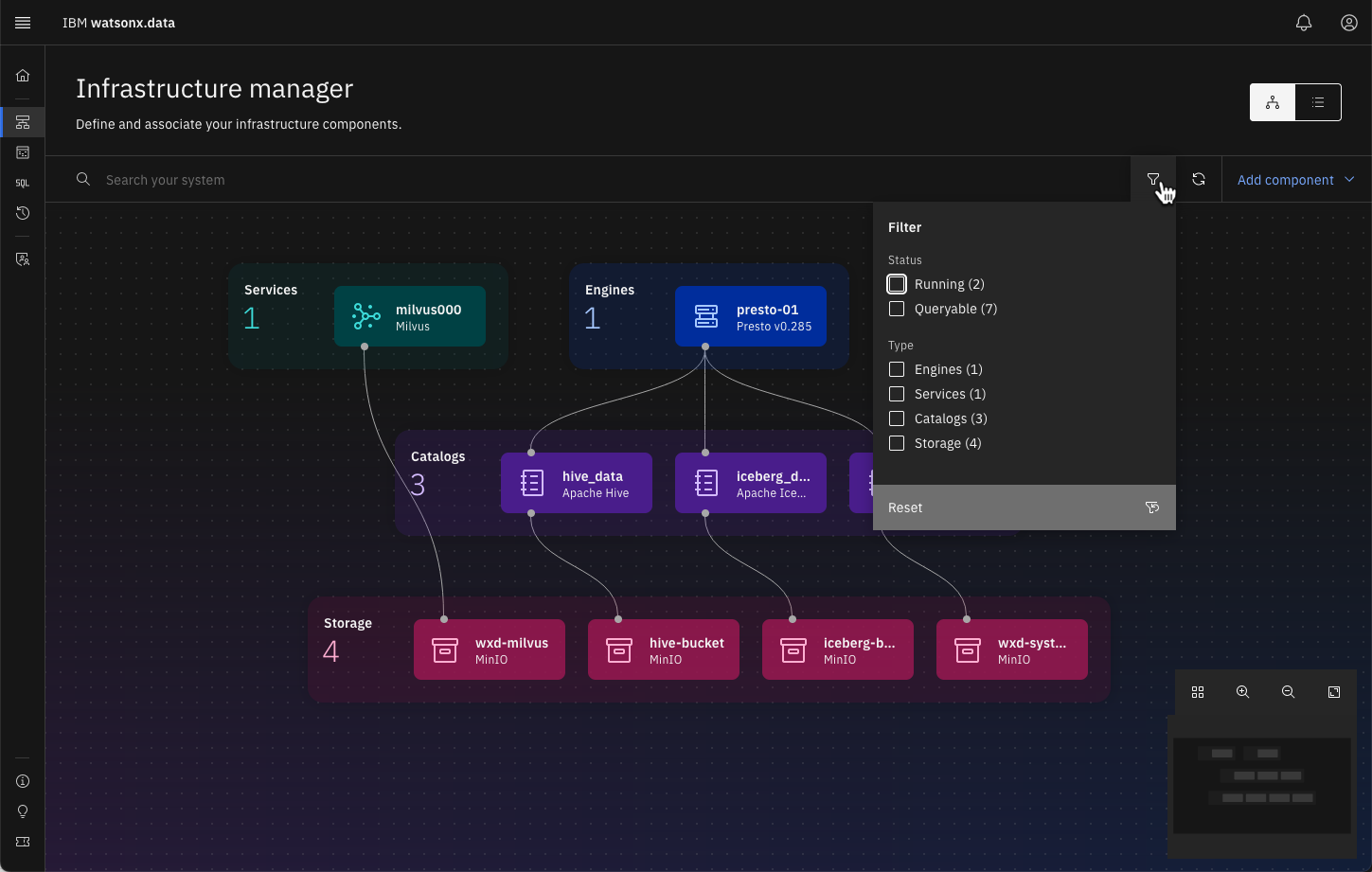Click the bucket icon on hive-bucket
Viewport: 1372px width, 872px height.
point(619,650)
